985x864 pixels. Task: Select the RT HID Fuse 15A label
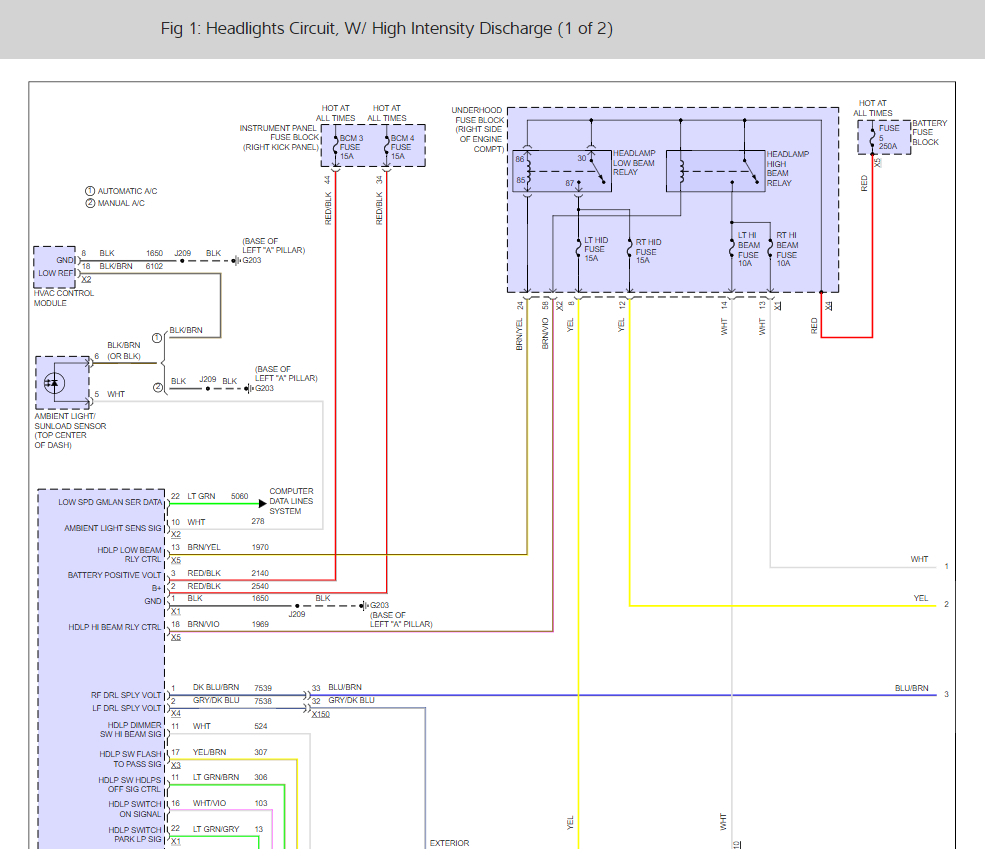(648, 251)
